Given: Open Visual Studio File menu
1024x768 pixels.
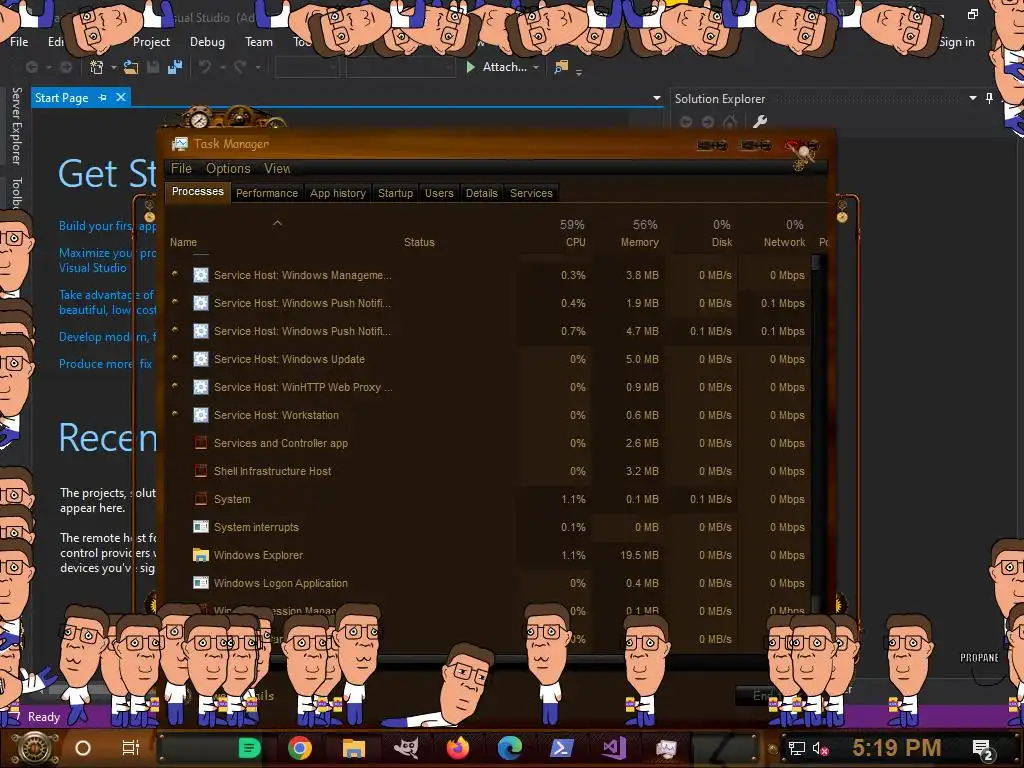Looking at the screenshot, I should tap(19, 42).
